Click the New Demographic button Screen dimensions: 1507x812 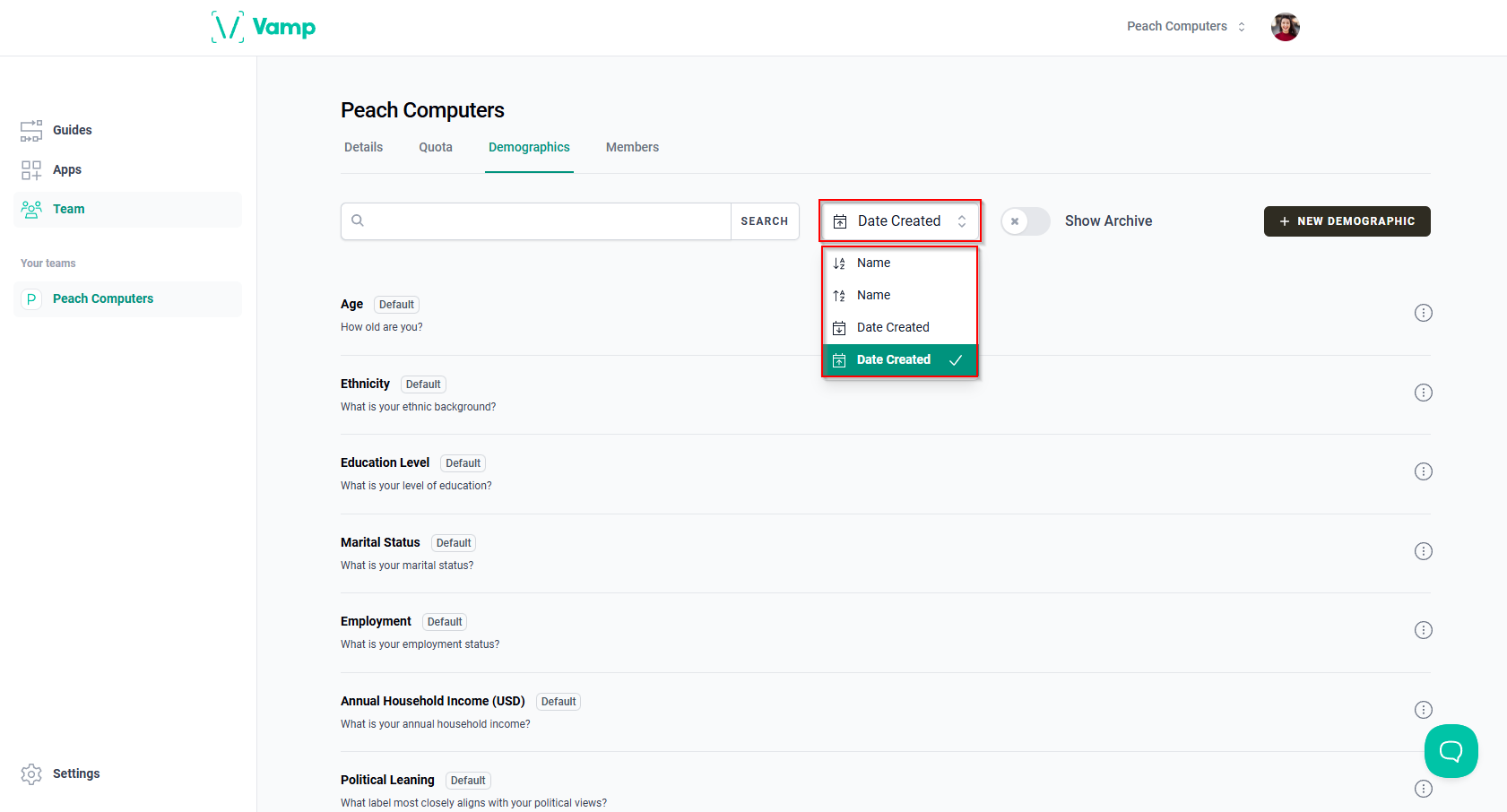click(1347, 221)
